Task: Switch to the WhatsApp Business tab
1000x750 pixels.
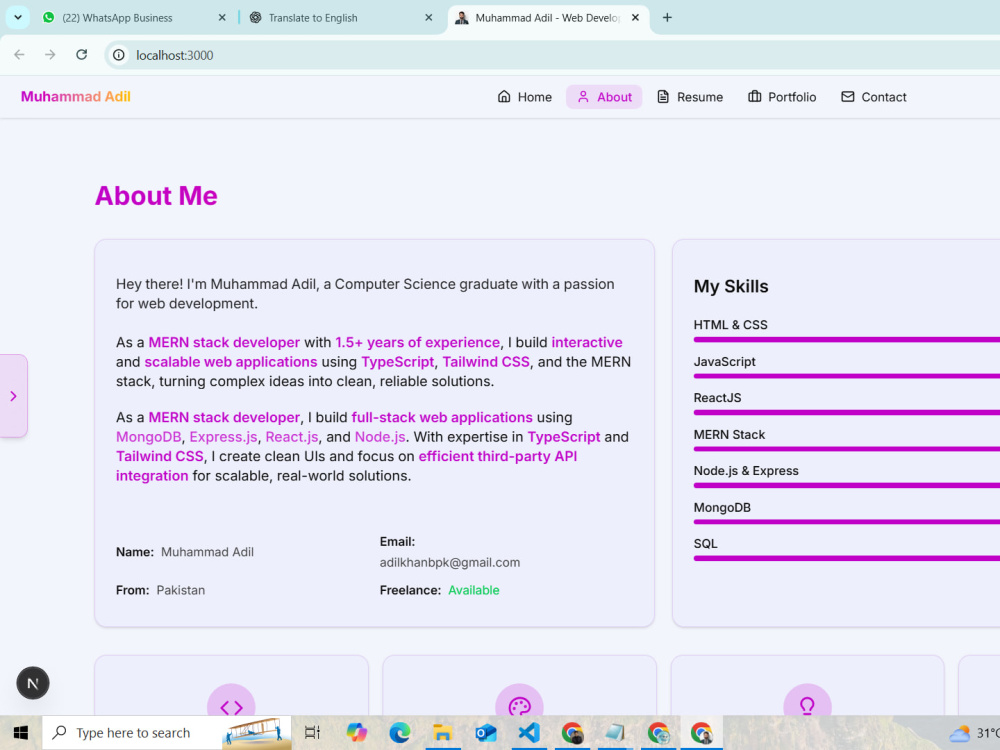Action: coord(134,18)
